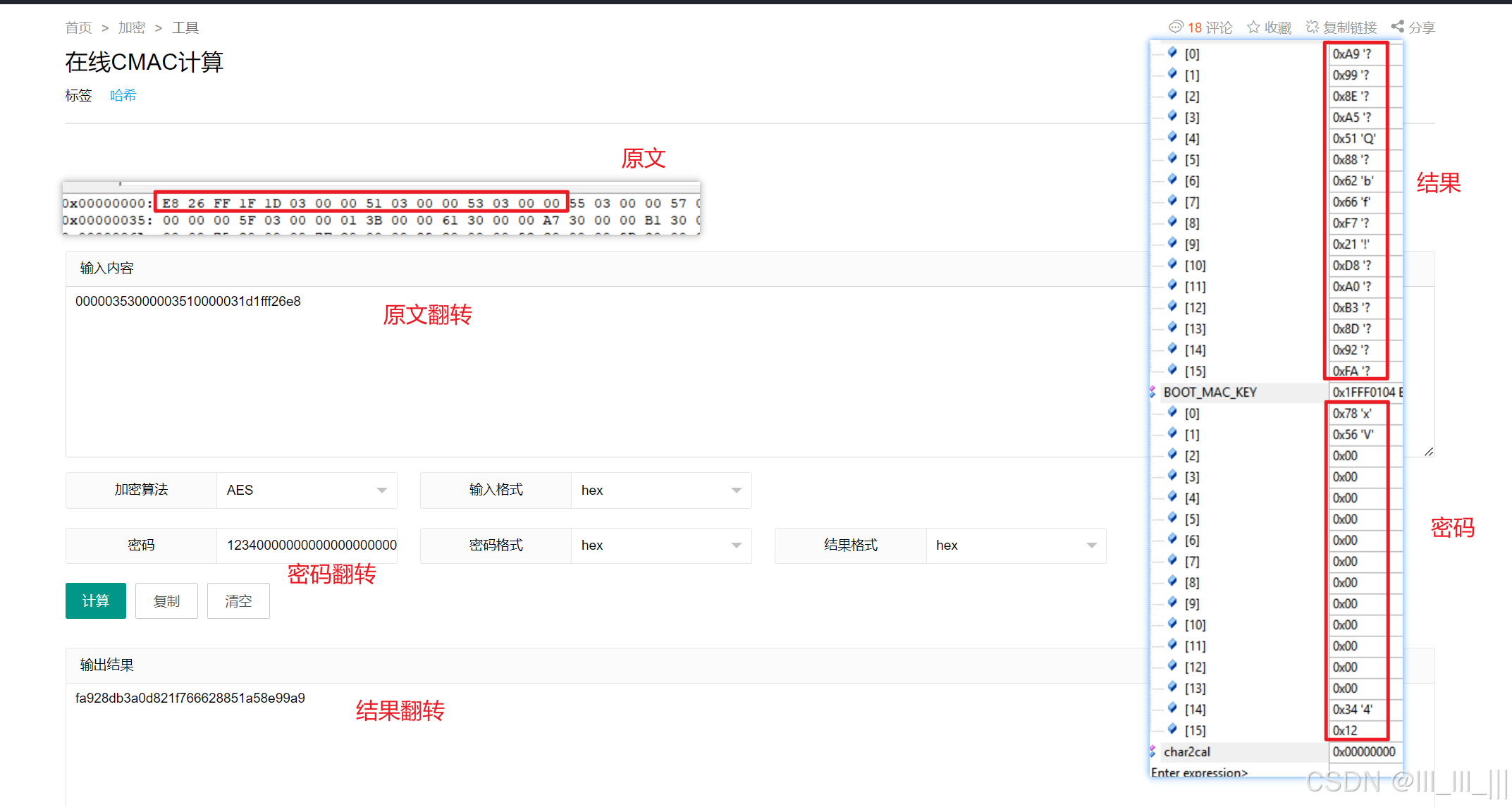Click the BOOT_MAC_KEY variable icon
Viewport: 1512px width, 807px height.
(1153, 392)
